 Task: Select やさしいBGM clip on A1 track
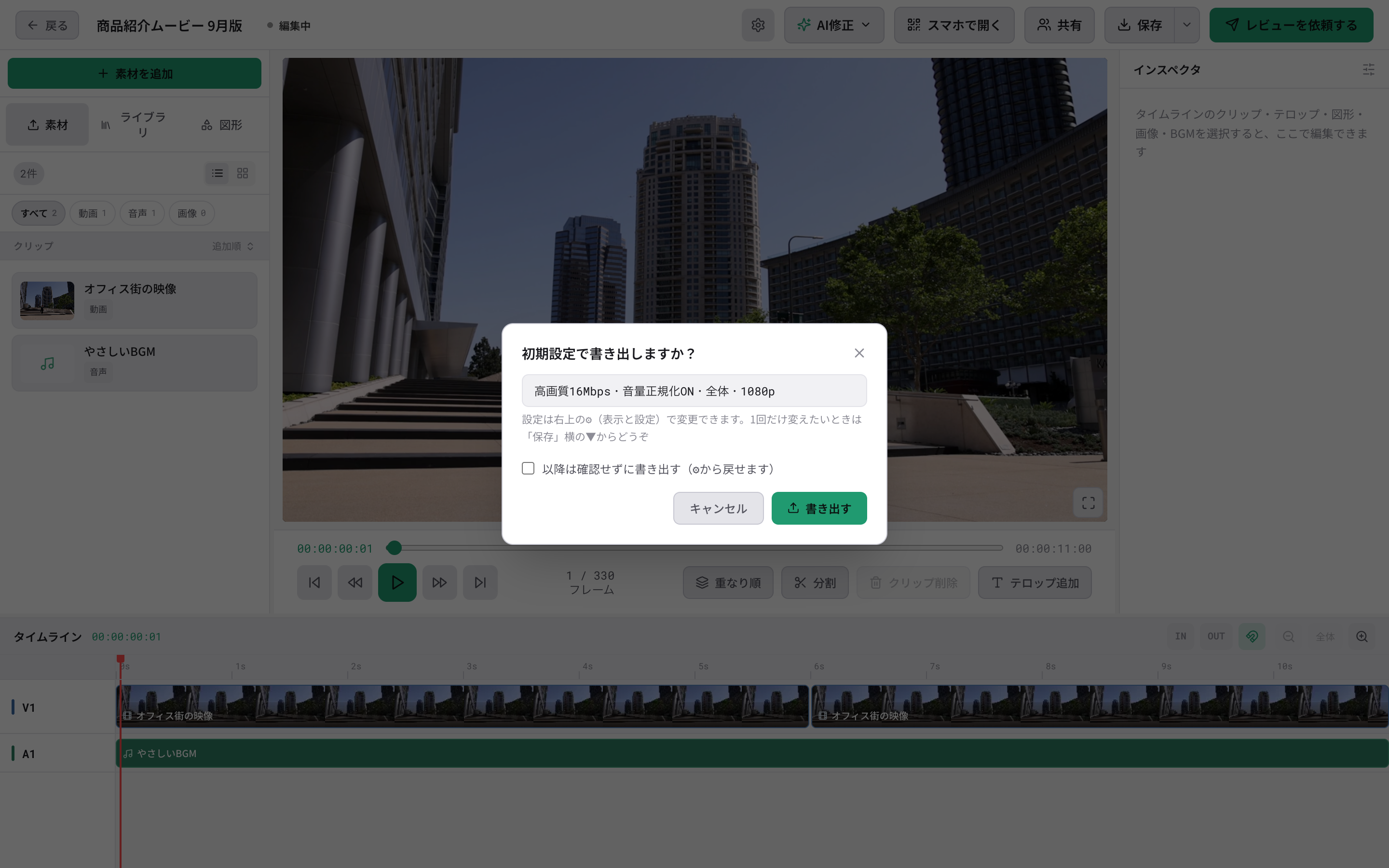752,753
